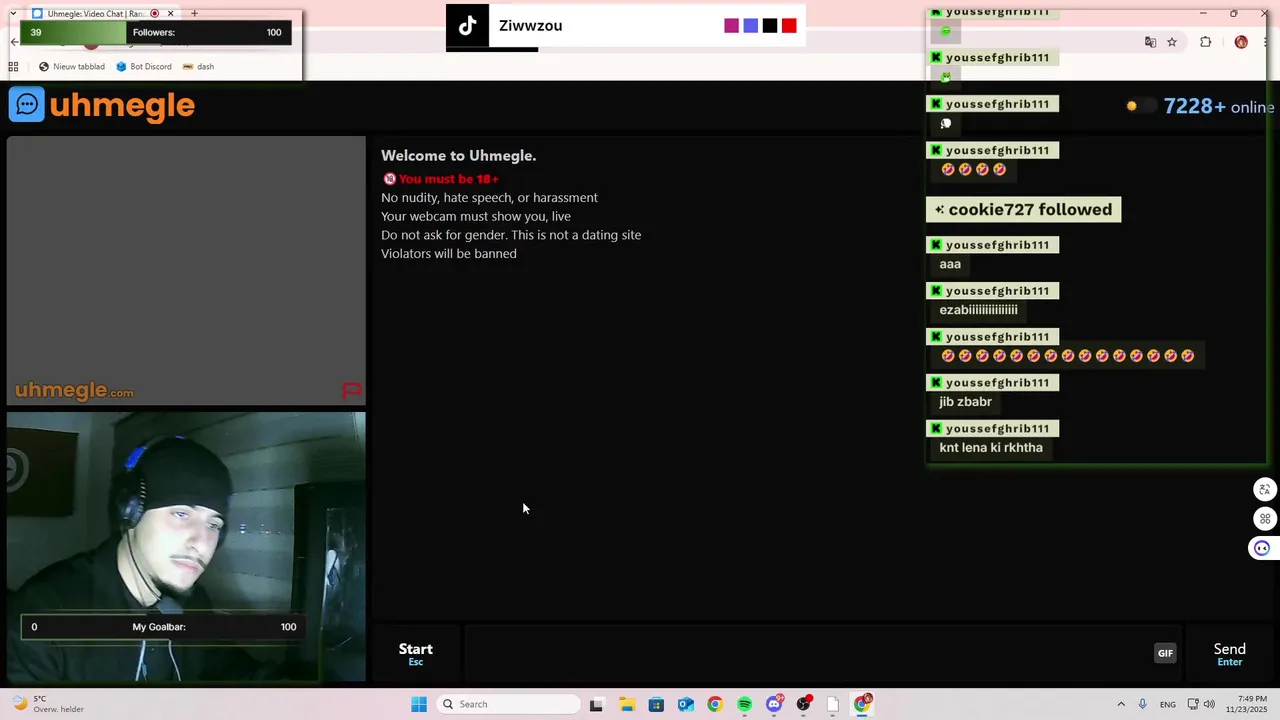Open the Nieuw tabblad bookmark

[72, 67]
